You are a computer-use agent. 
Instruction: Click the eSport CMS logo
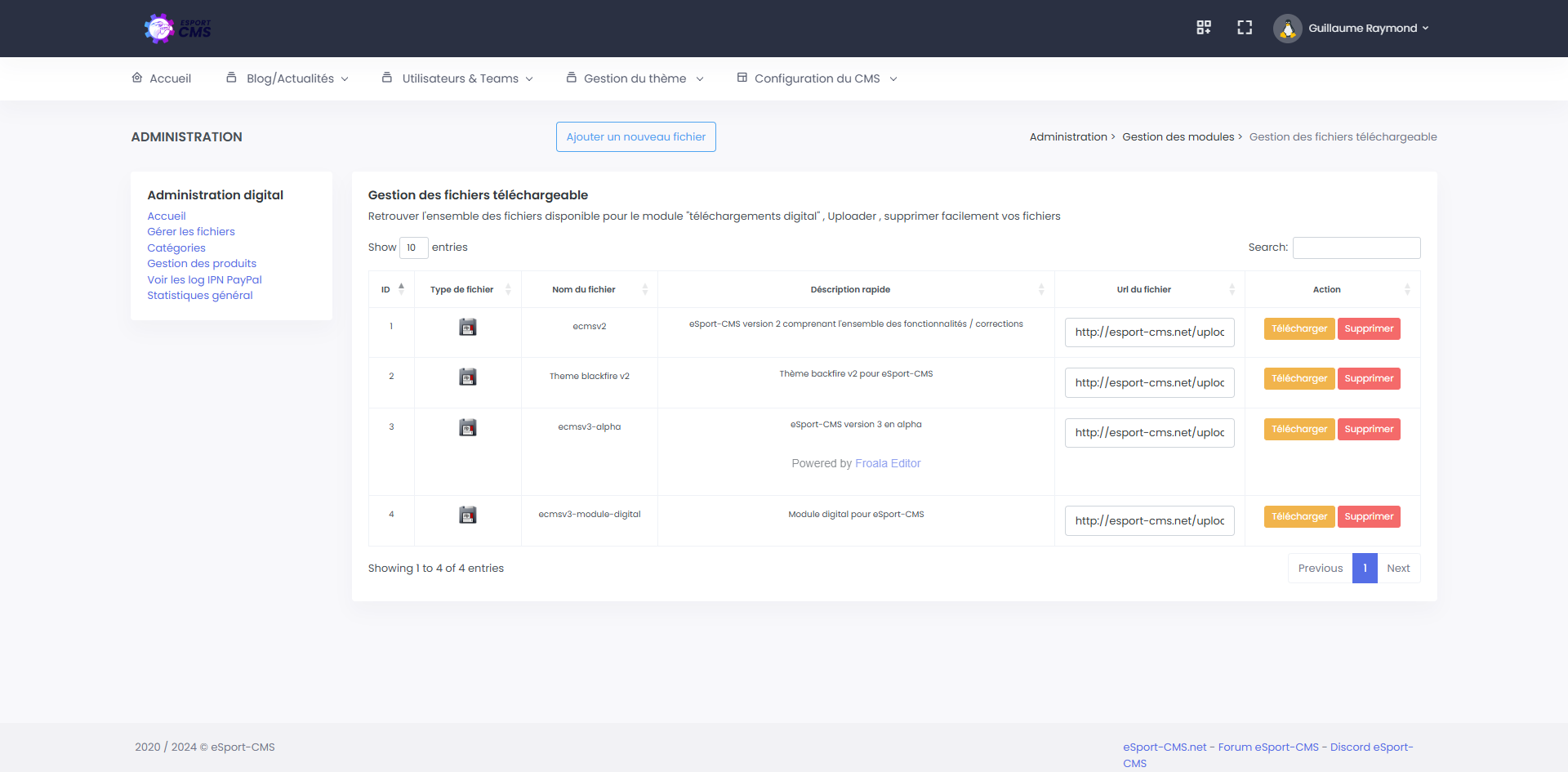(x=177, y=29)
